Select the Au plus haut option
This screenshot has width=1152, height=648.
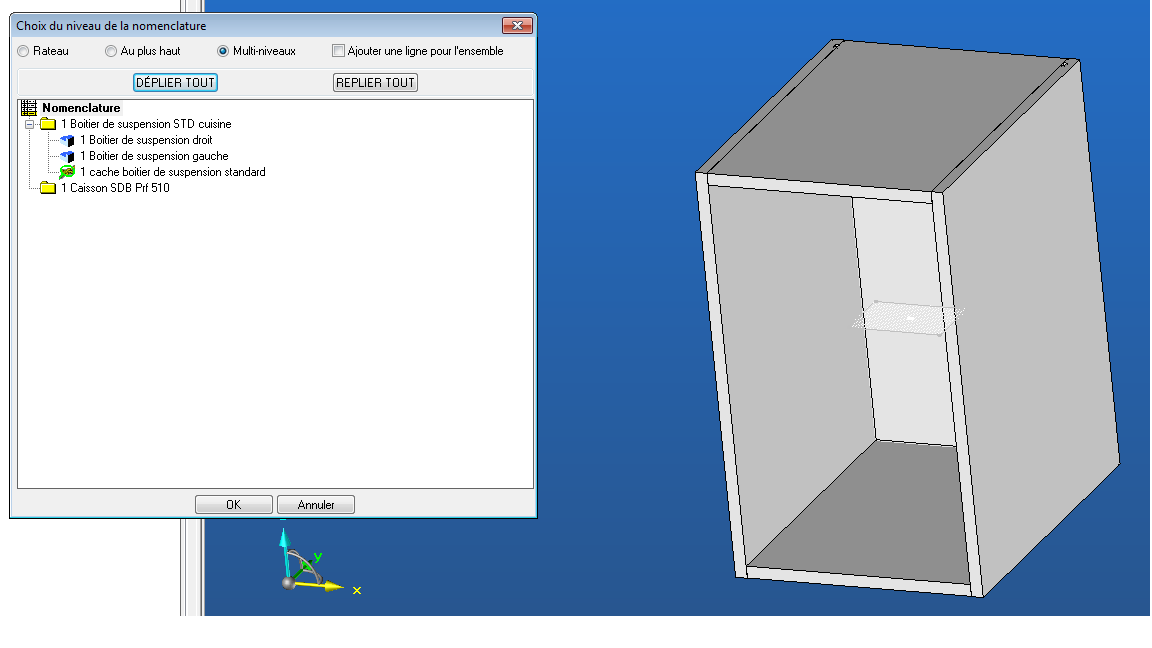coord(111,51)
